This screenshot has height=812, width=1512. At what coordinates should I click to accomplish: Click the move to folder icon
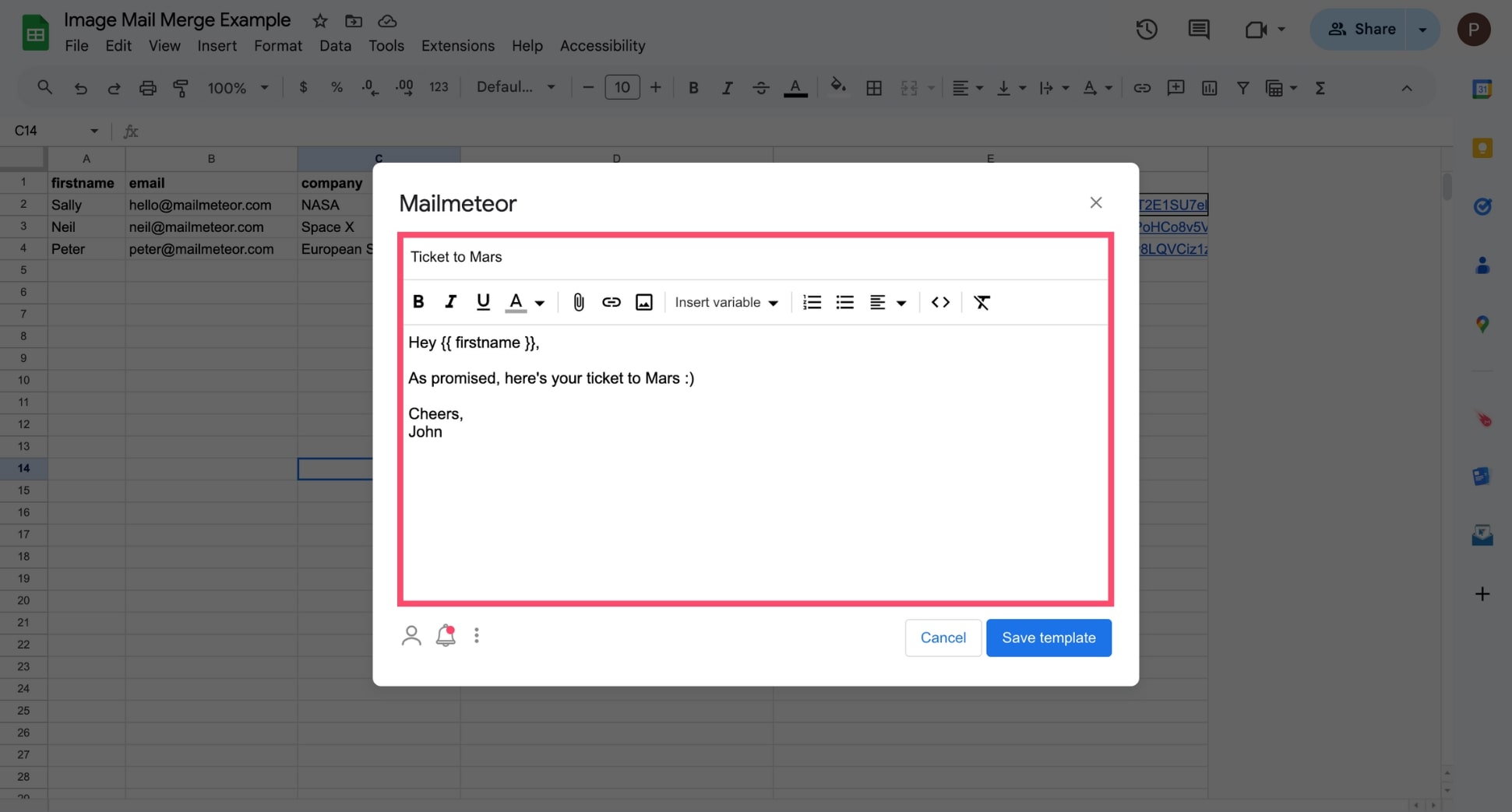(x=354, y=21)
